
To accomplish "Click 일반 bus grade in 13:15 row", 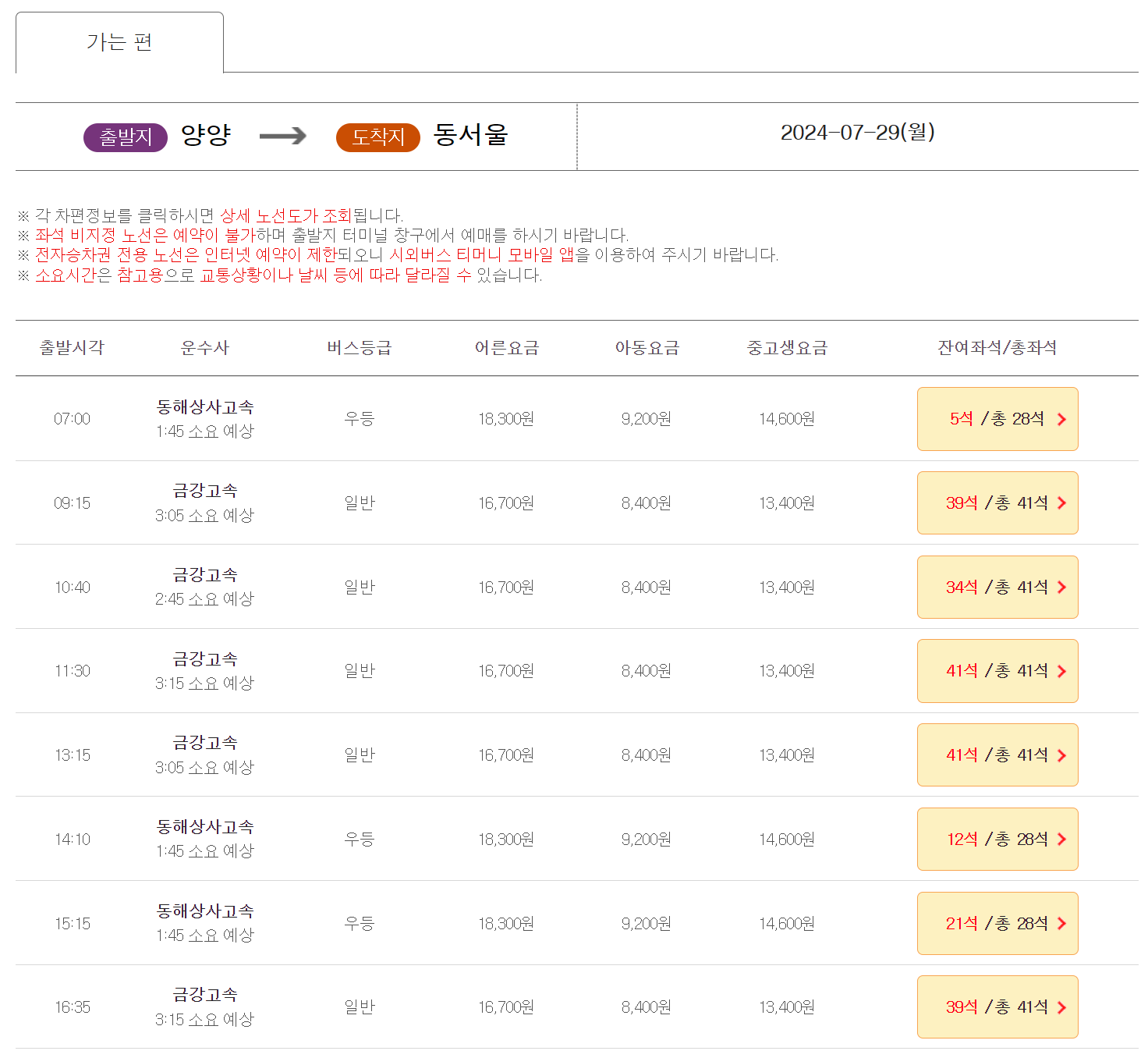I will coord(360,755).
